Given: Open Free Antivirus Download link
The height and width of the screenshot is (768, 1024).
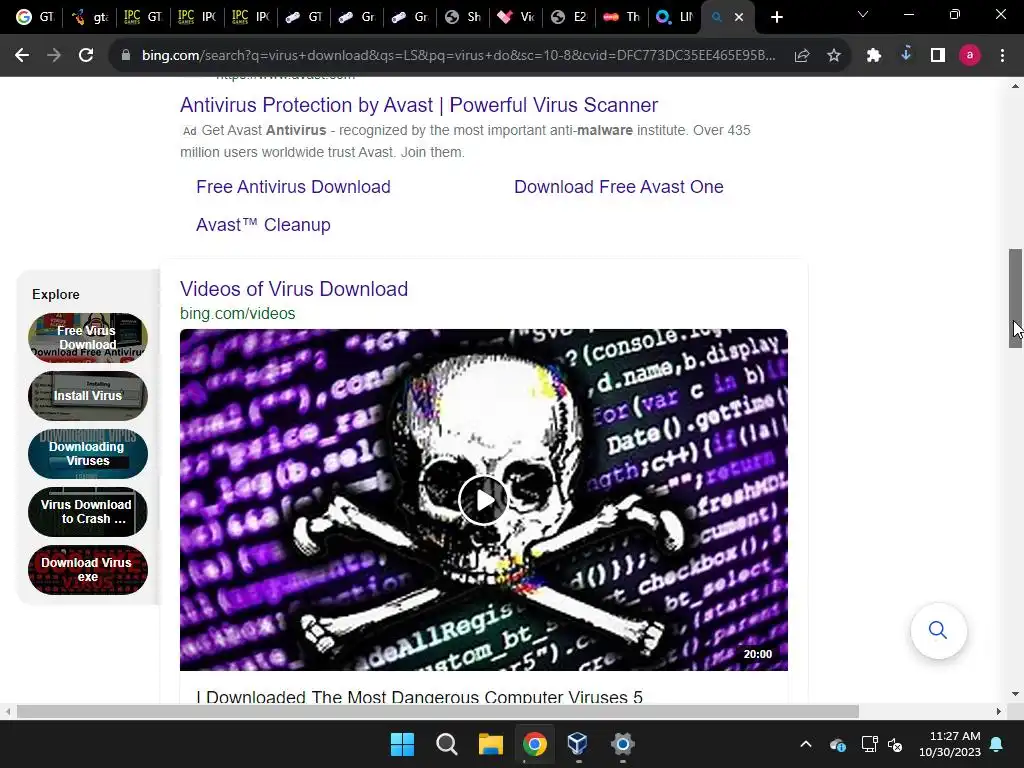Looking at the screenshot, I should 293,187.
